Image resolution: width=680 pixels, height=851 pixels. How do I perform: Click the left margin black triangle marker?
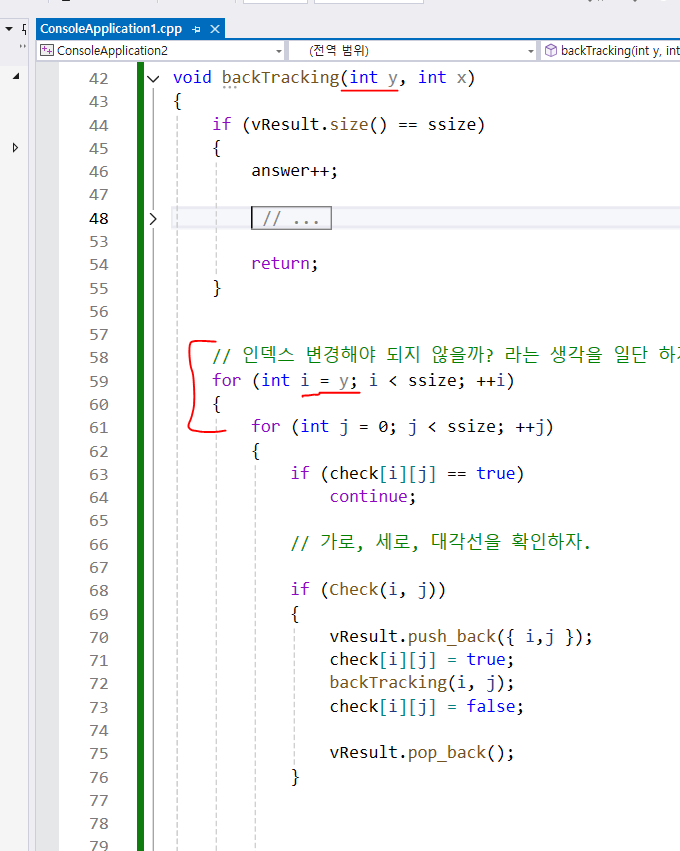pyautogui.click(x=16, y=77)
